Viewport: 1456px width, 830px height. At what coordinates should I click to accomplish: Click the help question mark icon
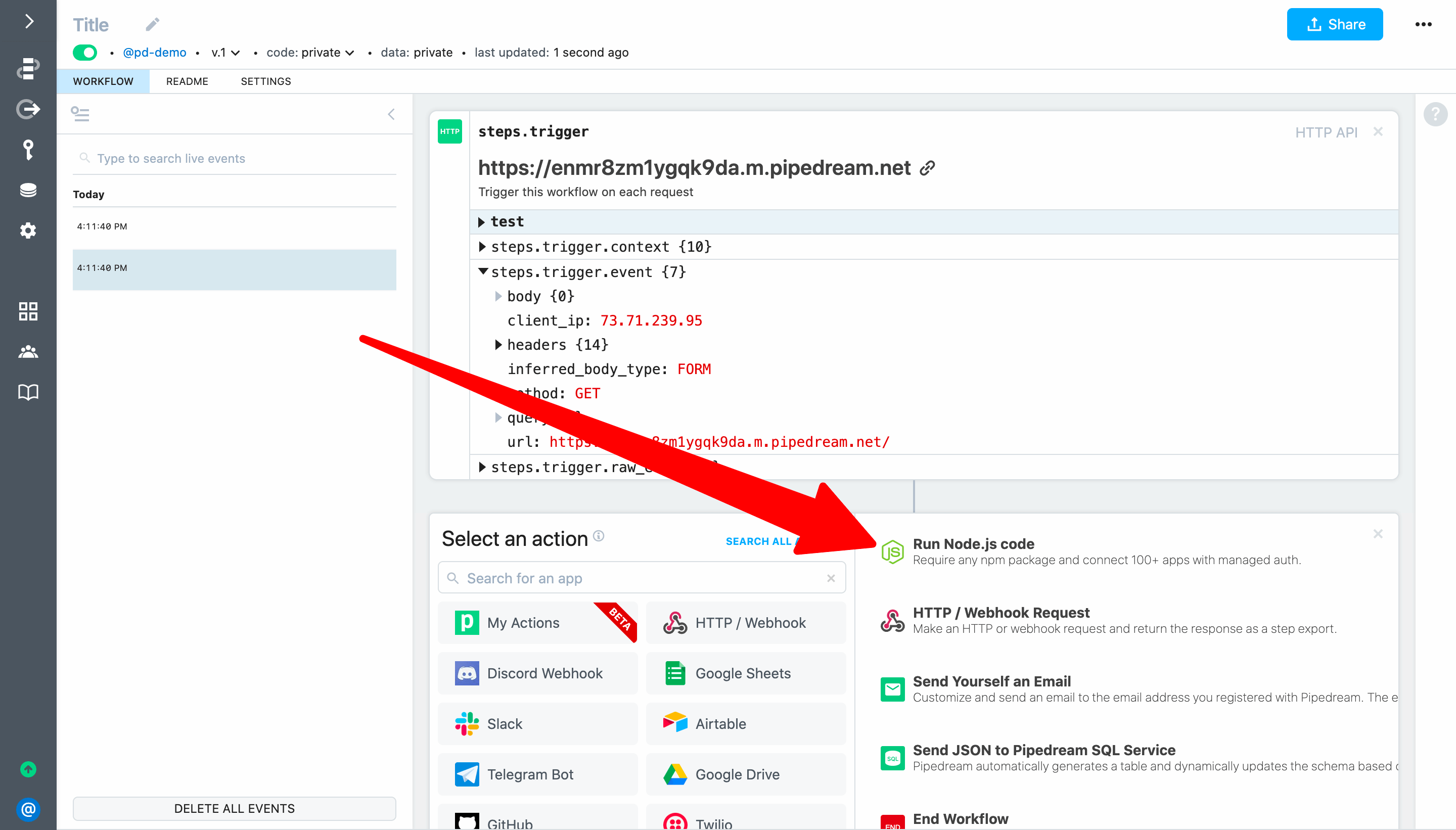coord(1435,114)
